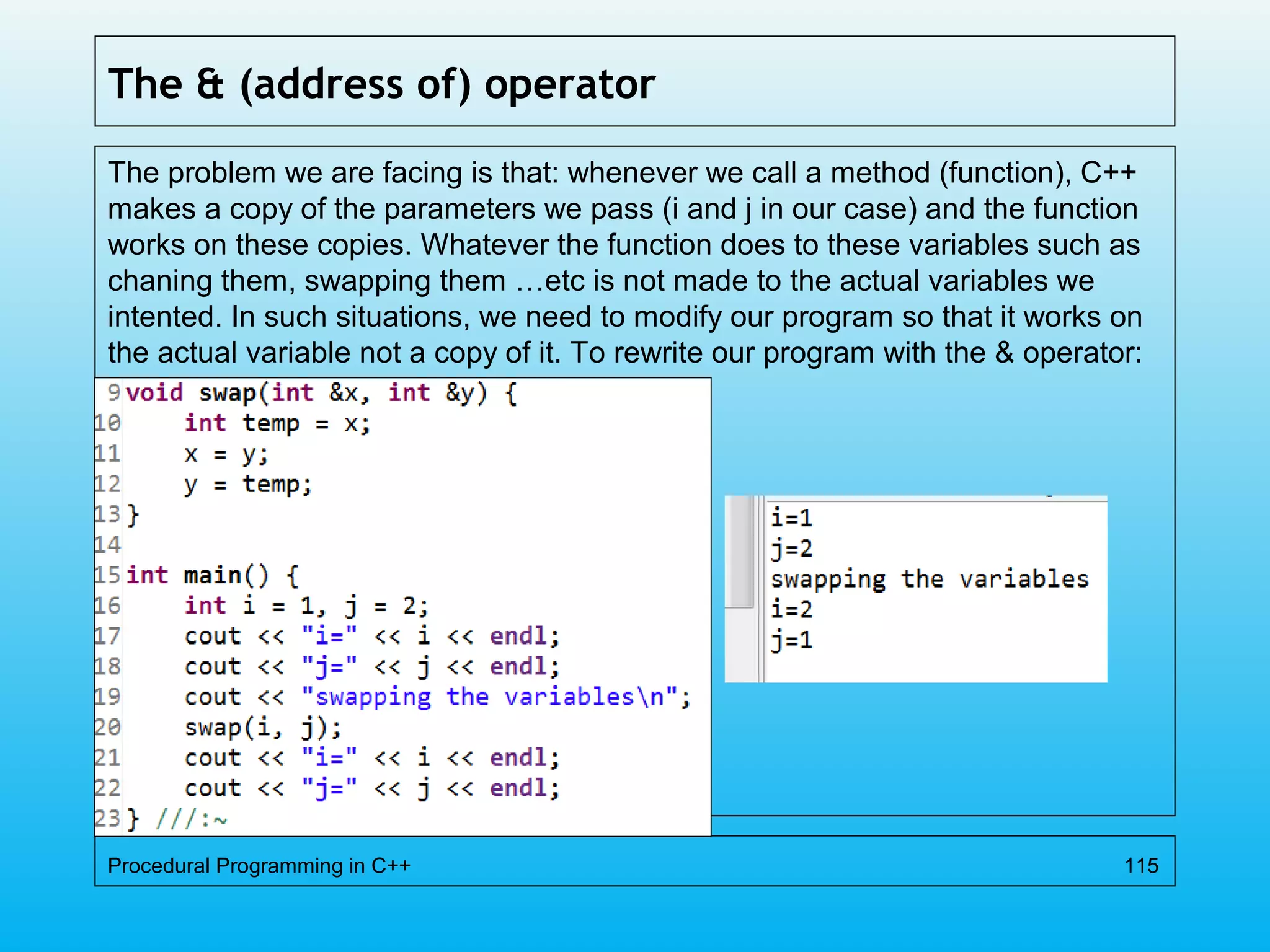1270x952 pixels.
Task: Click the 'swap(i, j);' call on line 20
Action: pyautogui.click(x=263, y=728)
